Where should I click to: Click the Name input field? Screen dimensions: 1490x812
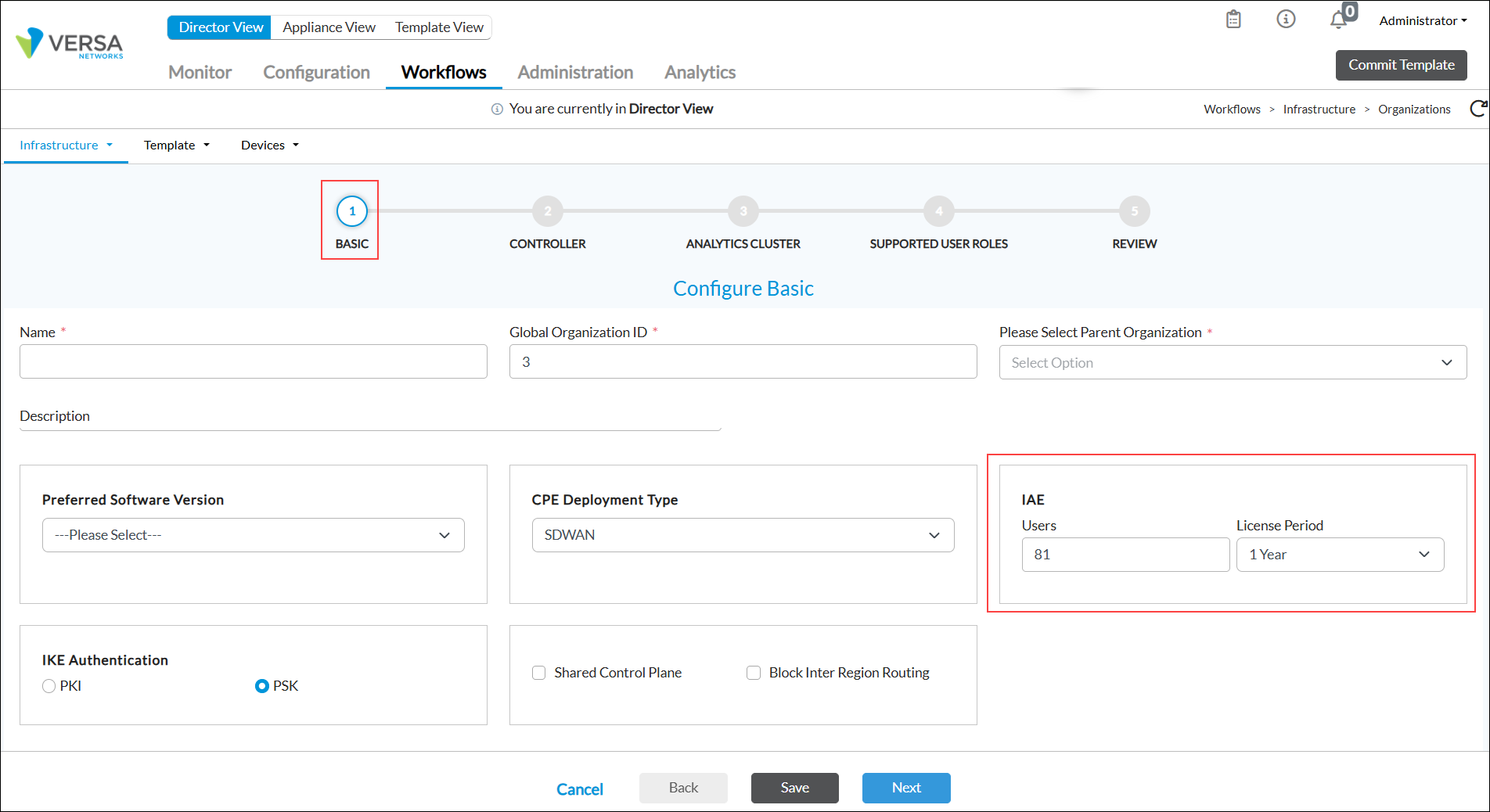coord(253,362)
